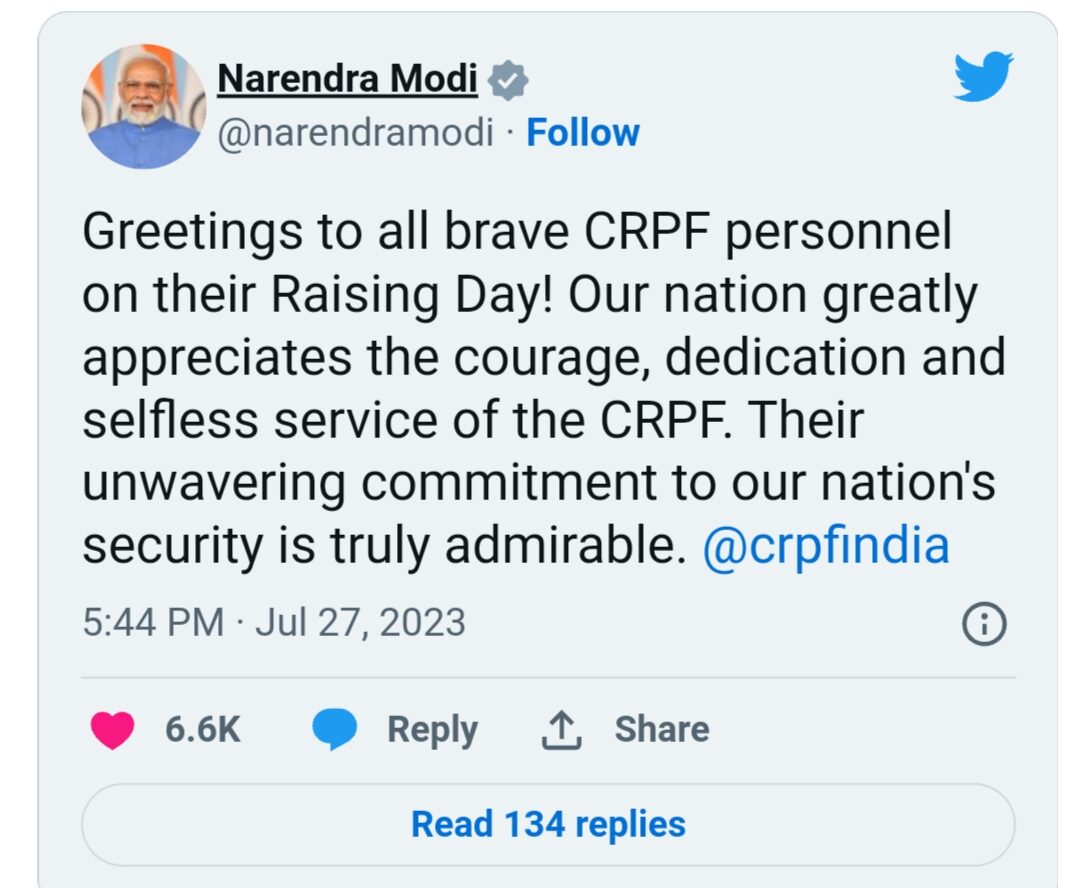Click the Reply text label
1080x888 pixels.
coord(432,729)
